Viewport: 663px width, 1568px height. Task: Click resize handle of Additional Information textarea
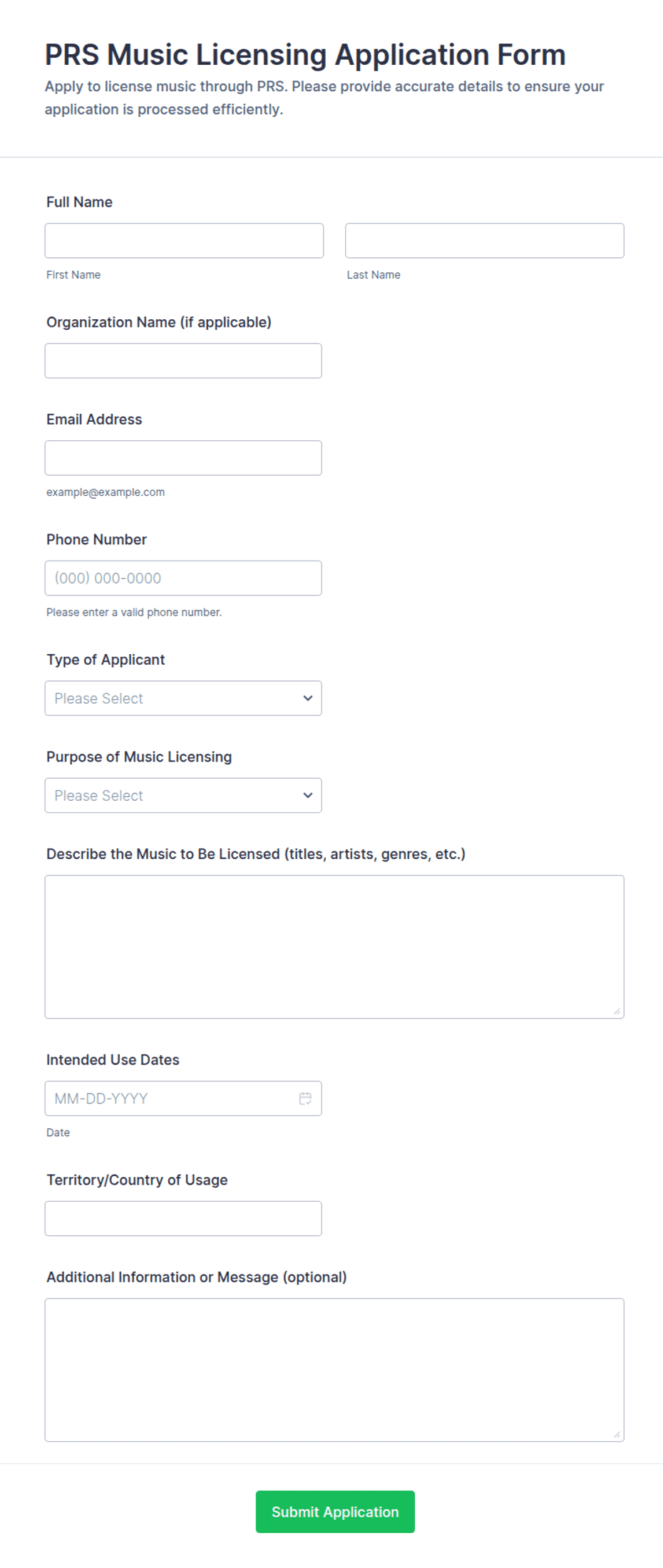pos(617,1434)
